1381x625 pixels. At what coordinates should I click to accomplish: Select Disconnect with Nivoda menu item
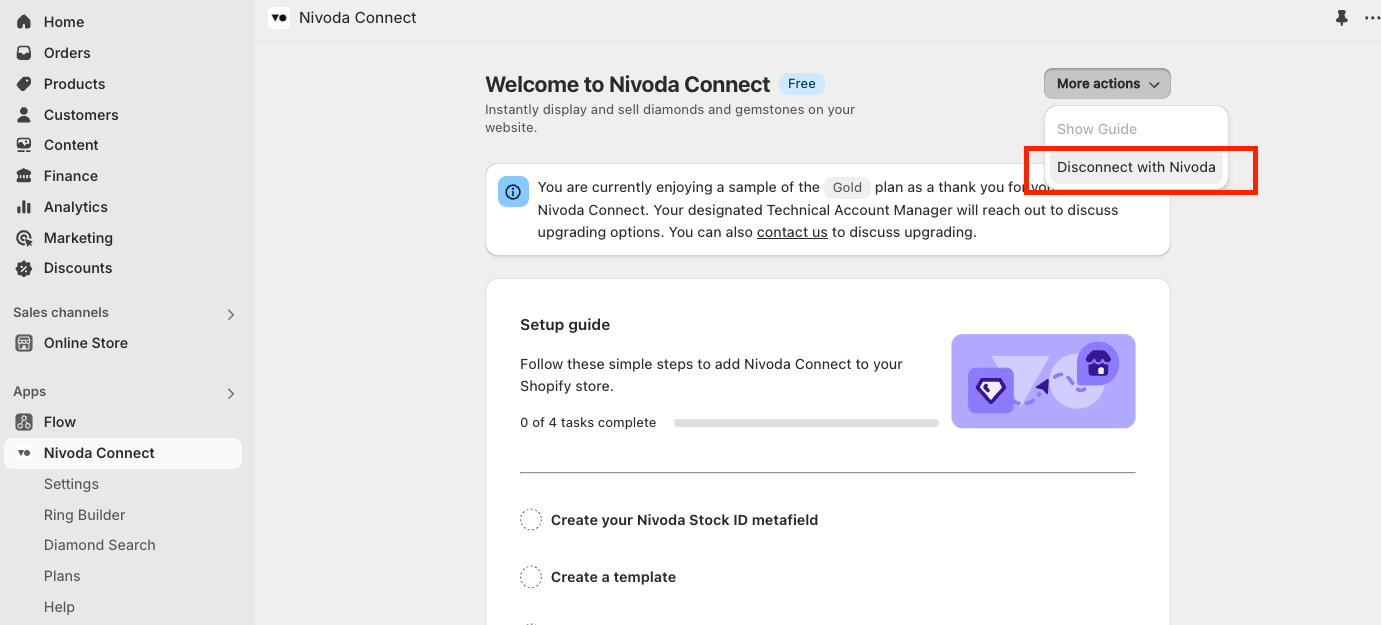point(1136,167)
